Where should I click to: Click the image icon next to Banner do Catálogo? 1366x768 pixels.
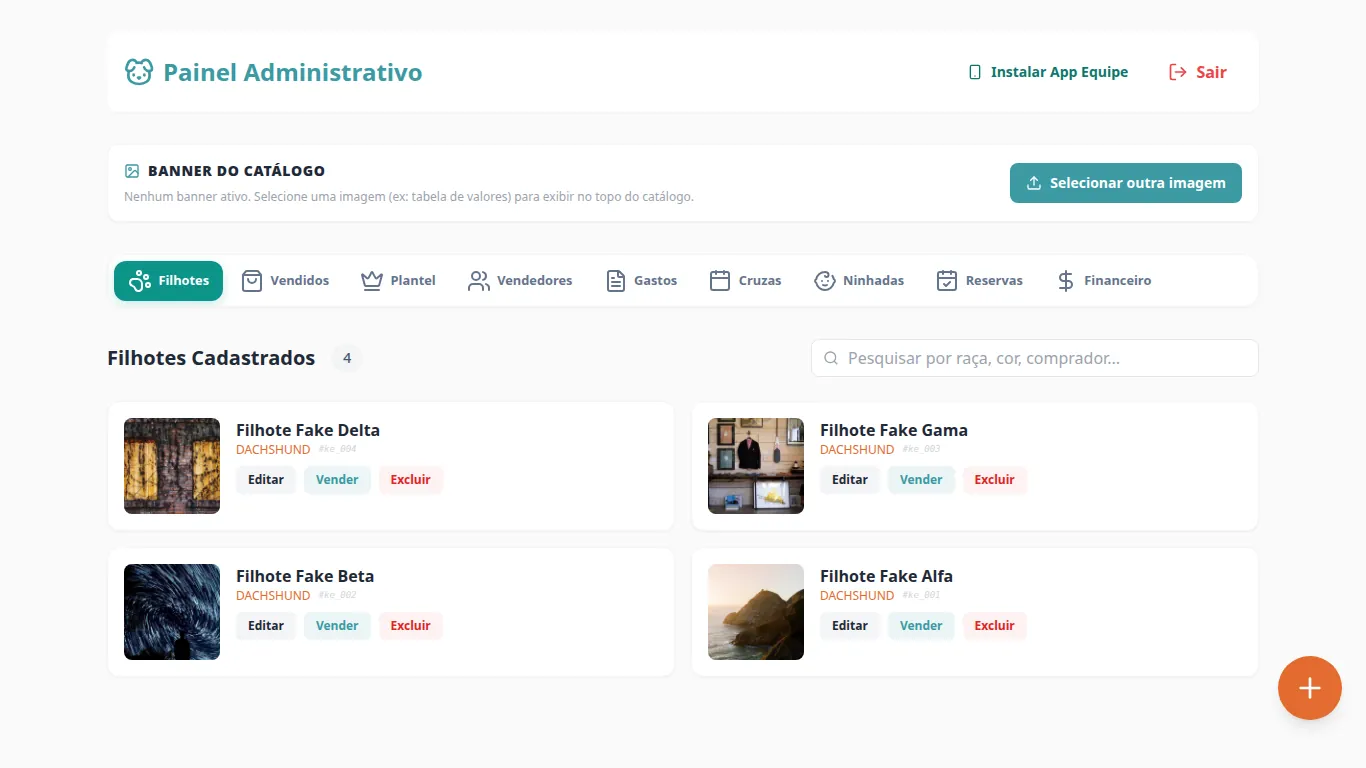tap(132, 171)
